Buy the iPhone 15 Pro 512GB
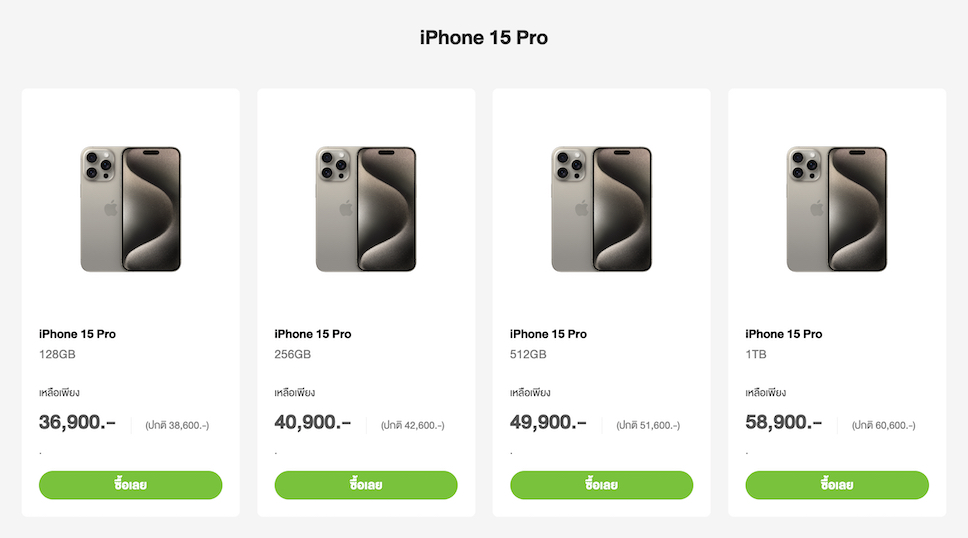The image size is (968, 538). click(601, 485)
